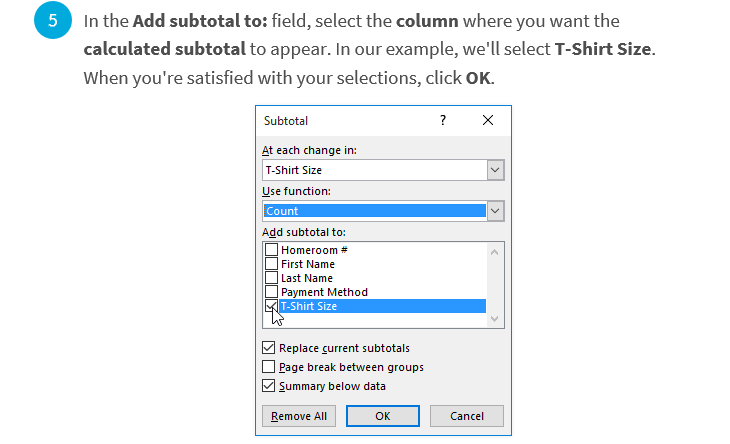The height and width of the screenshot is (444, 730).
Task: Check the First Name checkbox
Action: tap(271, 264)
